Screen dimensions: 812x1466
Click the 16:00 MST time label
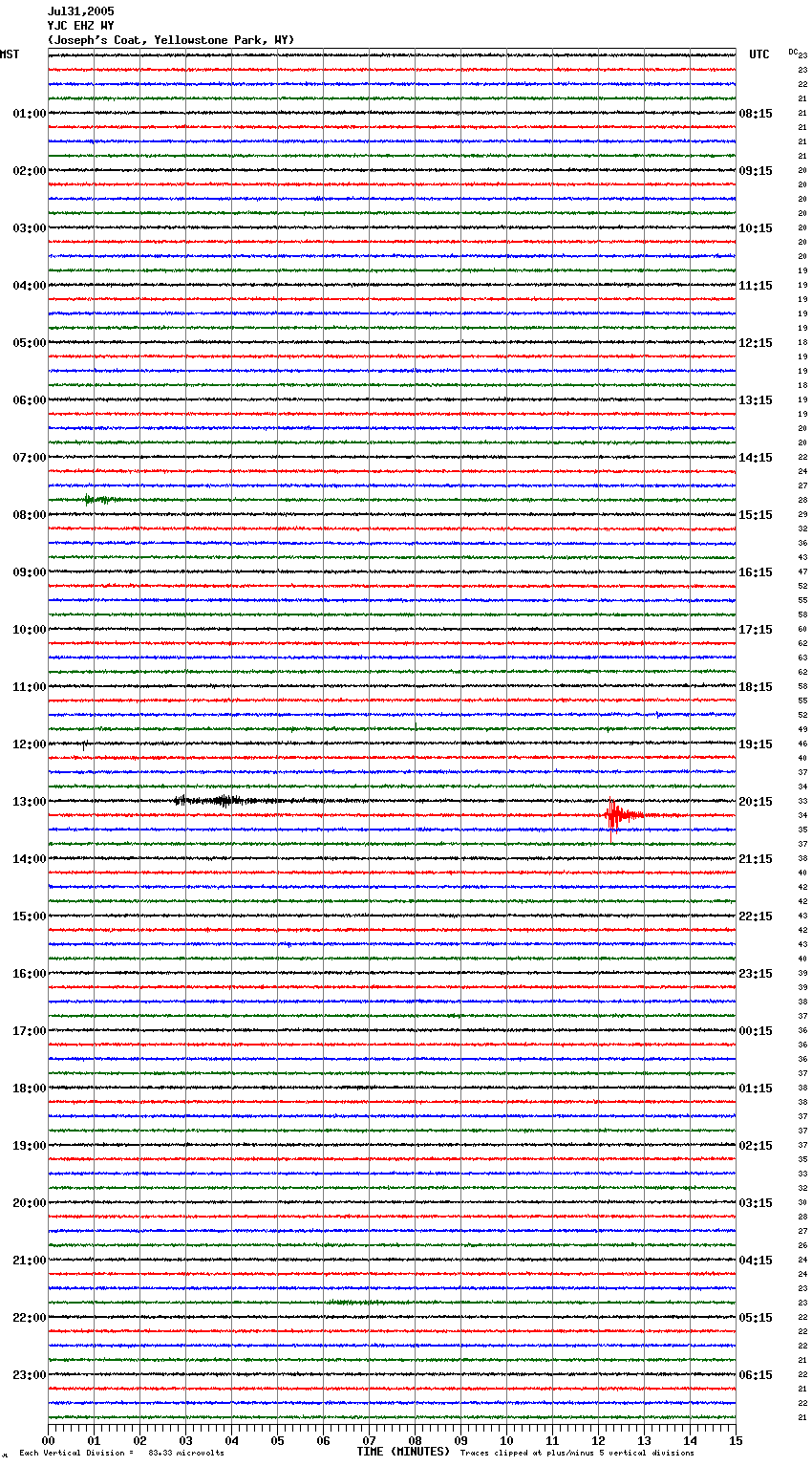click(x=30, y=974)
